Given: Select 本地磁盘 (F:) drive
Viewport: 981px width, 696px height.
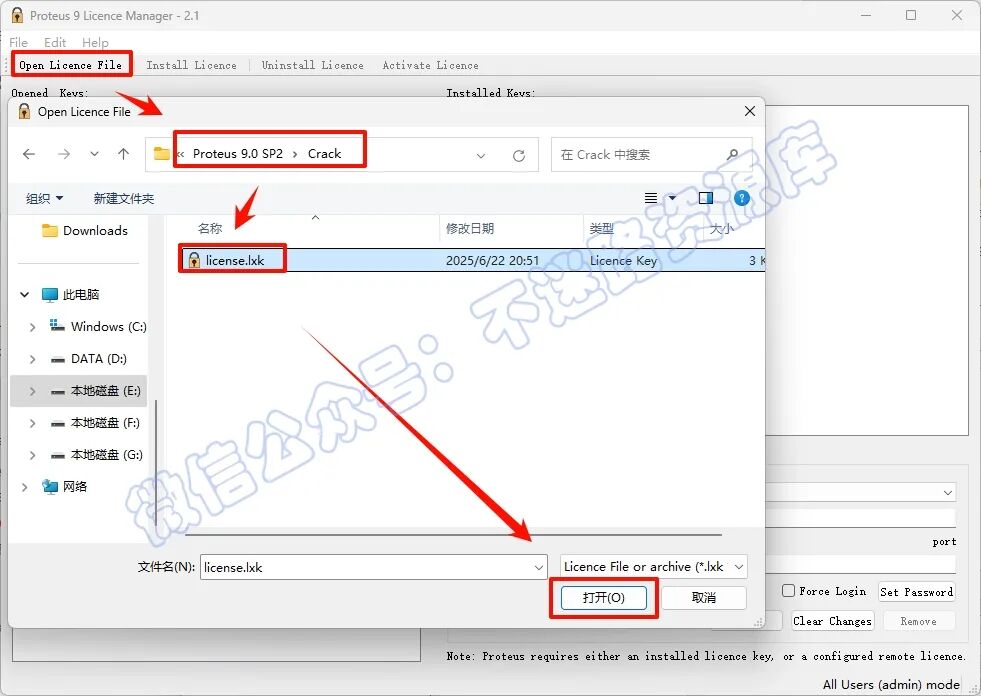Looking at the screenshot, I should [x=96, y=423].
